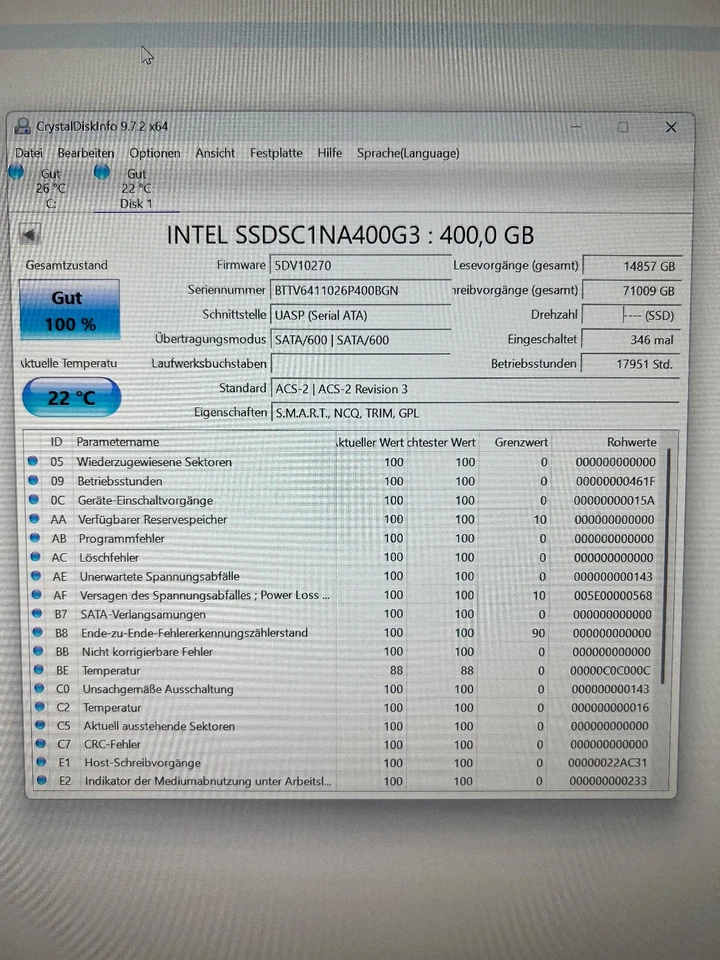Click the status dot for Aktuell ausstehende Sektoren
720x960 pixels.
click(40, 725)
